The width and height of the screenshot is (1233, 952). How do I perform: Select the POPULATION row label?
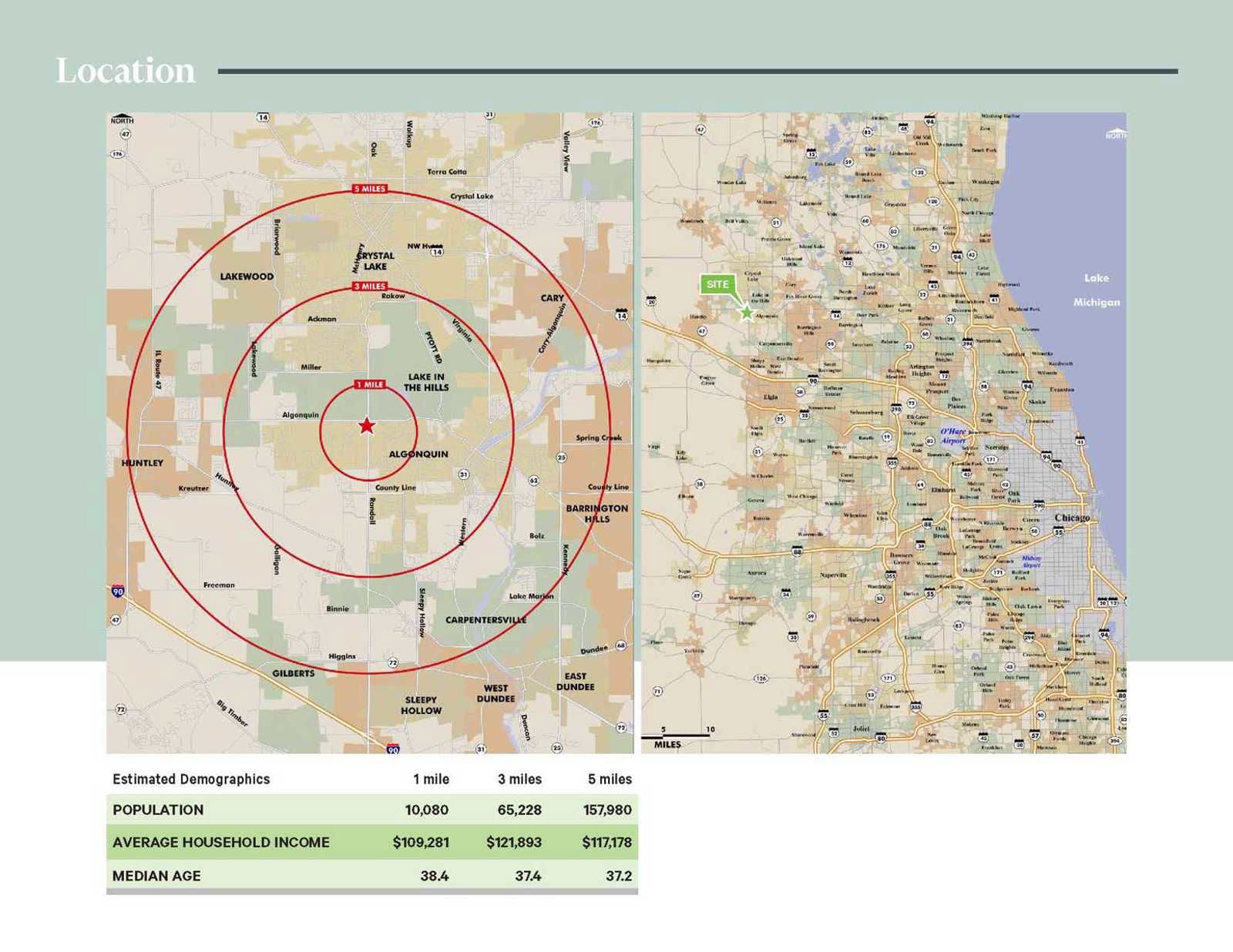[x=158, y=810]
